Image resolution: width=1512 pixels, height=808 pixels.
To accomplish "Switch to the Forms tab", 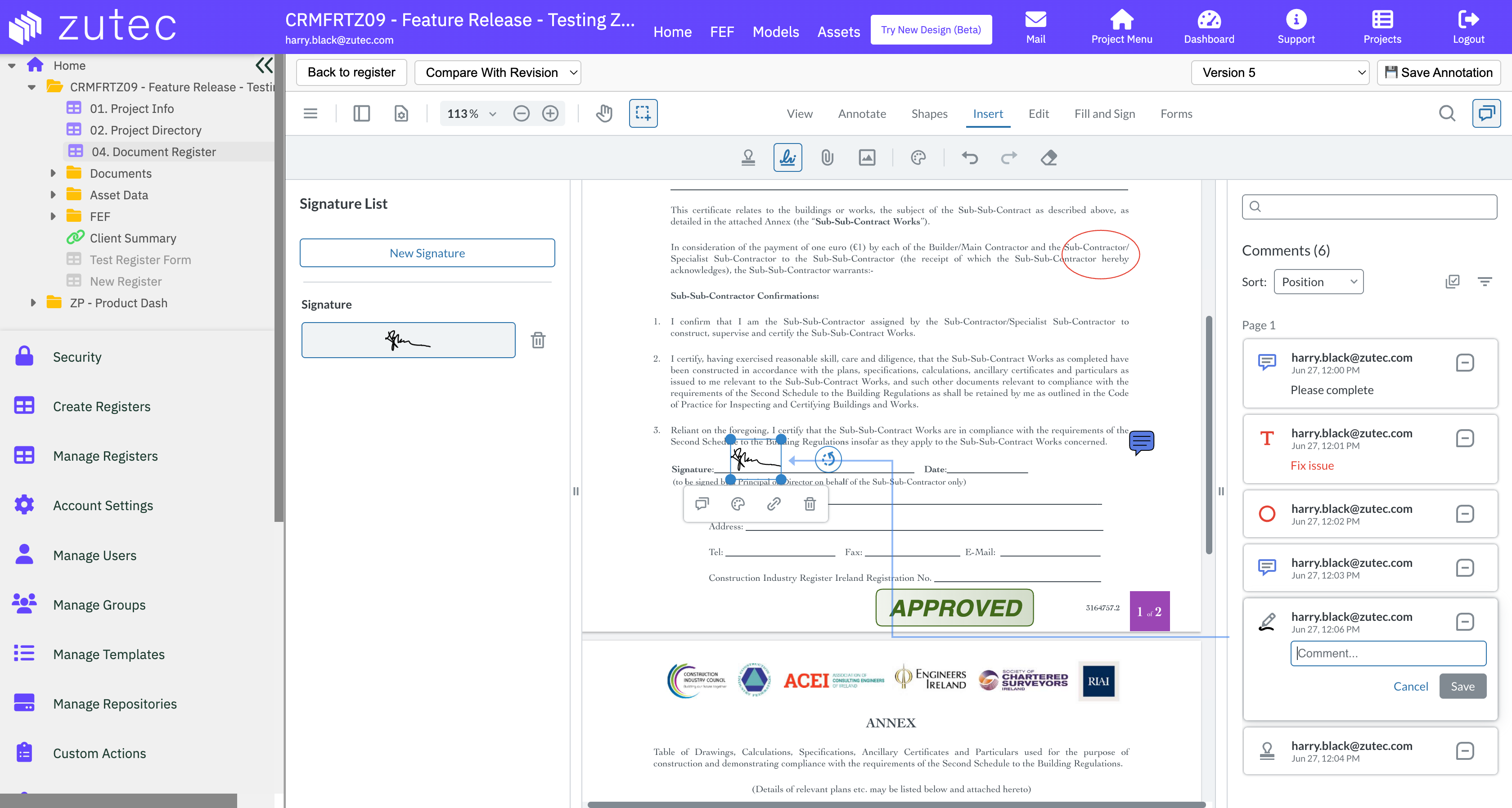I will [x=1176, y=113].
